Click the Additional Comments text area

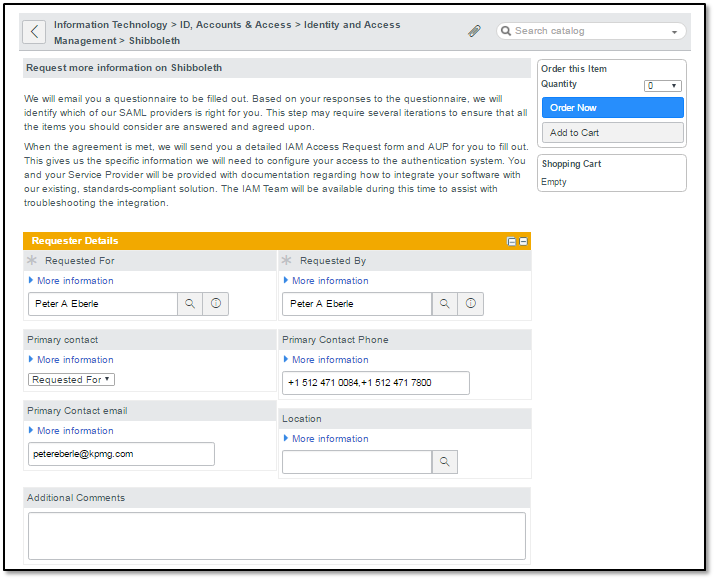(276, 536)
